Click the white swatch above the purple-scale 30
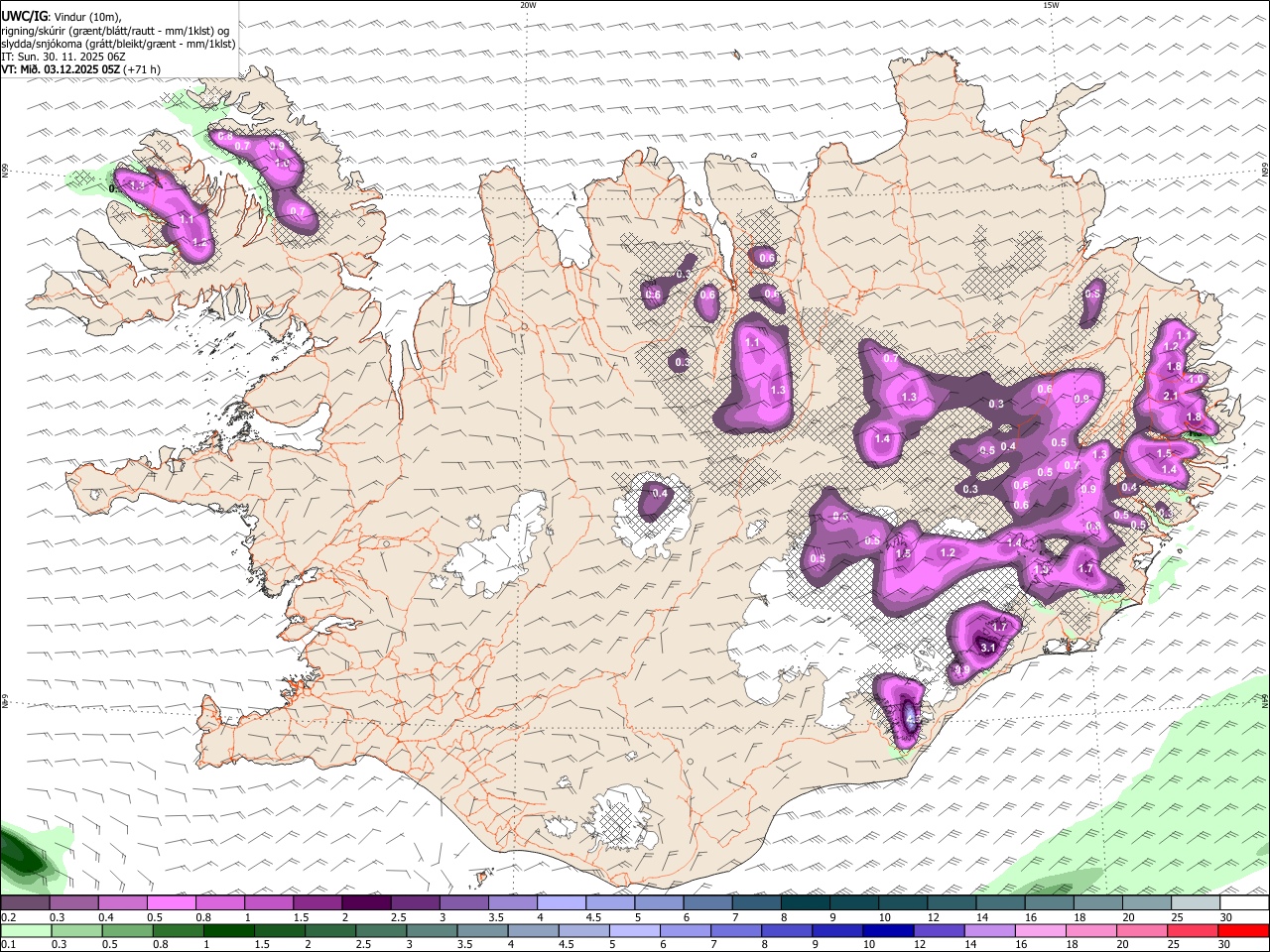 (x=1244, y=903)
